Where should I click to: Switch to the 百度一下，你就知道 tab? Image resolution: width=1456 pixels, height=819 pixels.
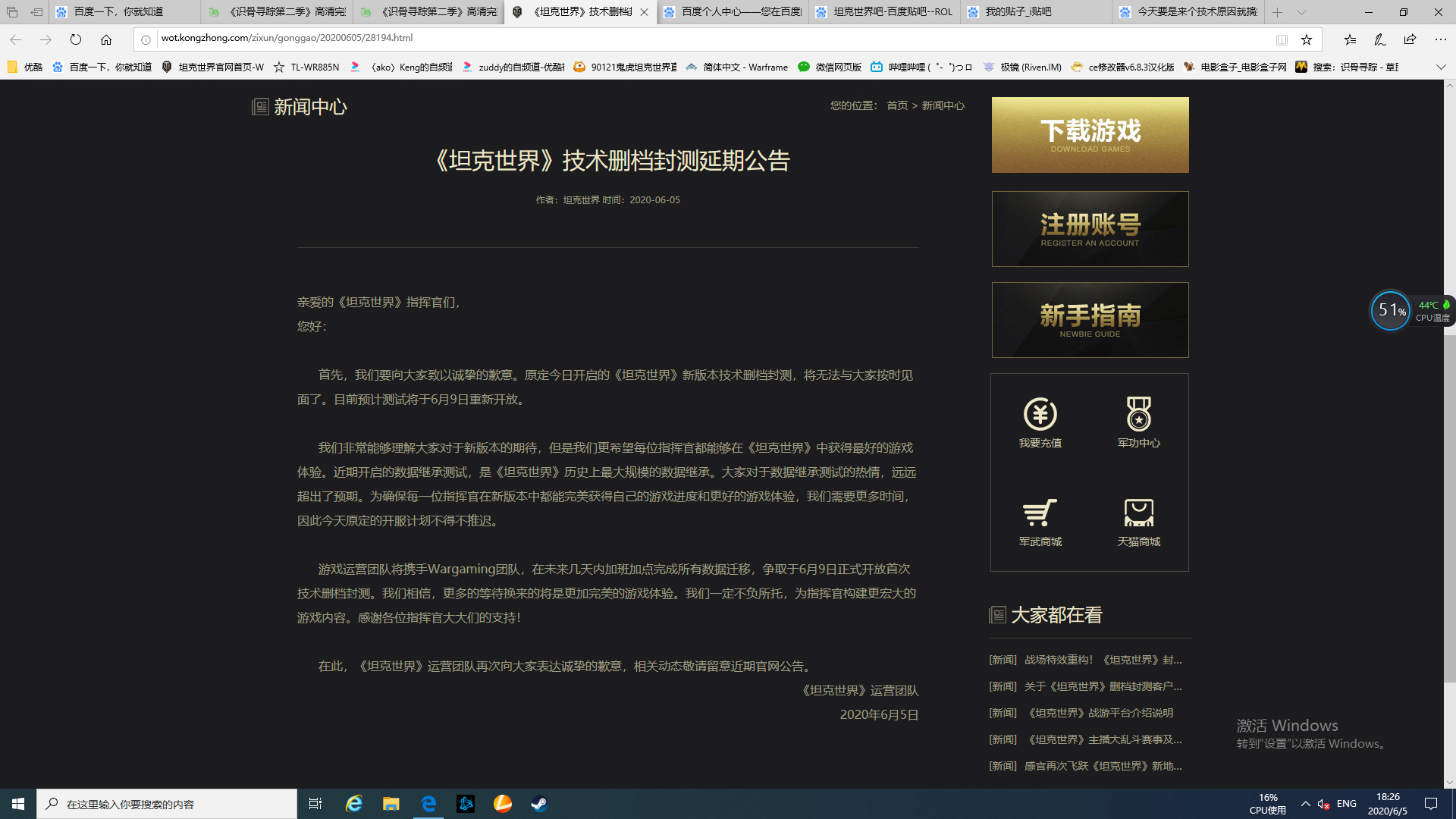[x=125, y=12]
